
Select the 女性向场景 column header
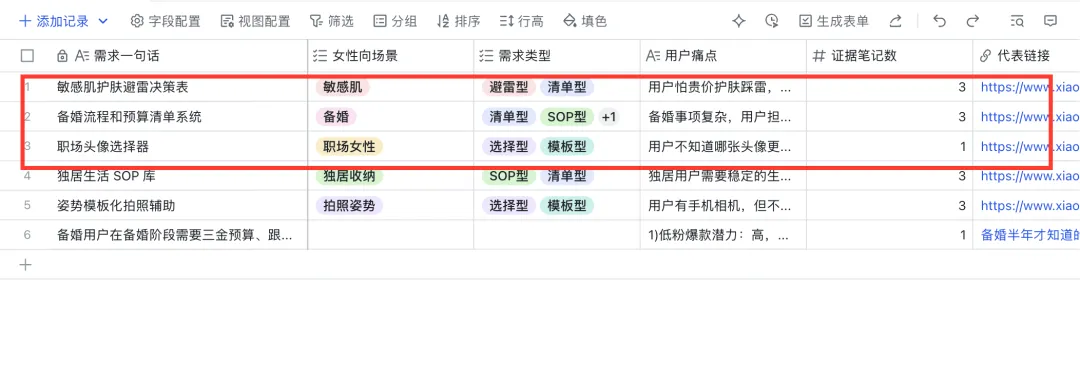tap(391, 56)
